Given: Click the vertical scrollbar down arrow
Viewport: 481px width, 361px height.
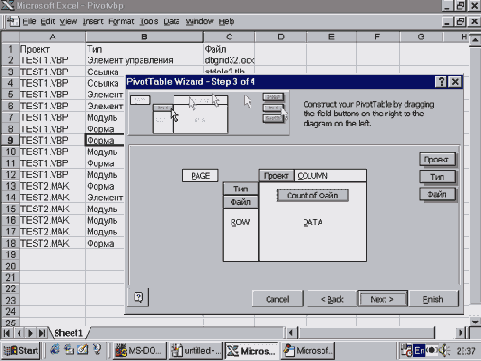Looking at the screenshot, I should click(475, 321).
